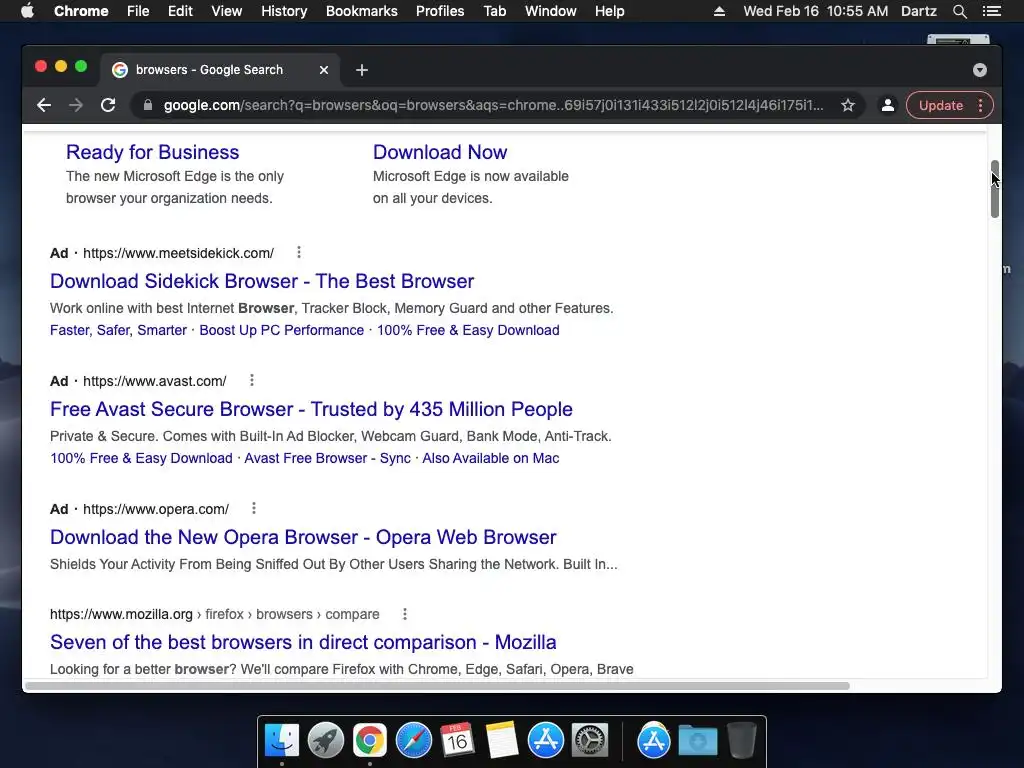
Task: Open the File menu
Action: 138,11
